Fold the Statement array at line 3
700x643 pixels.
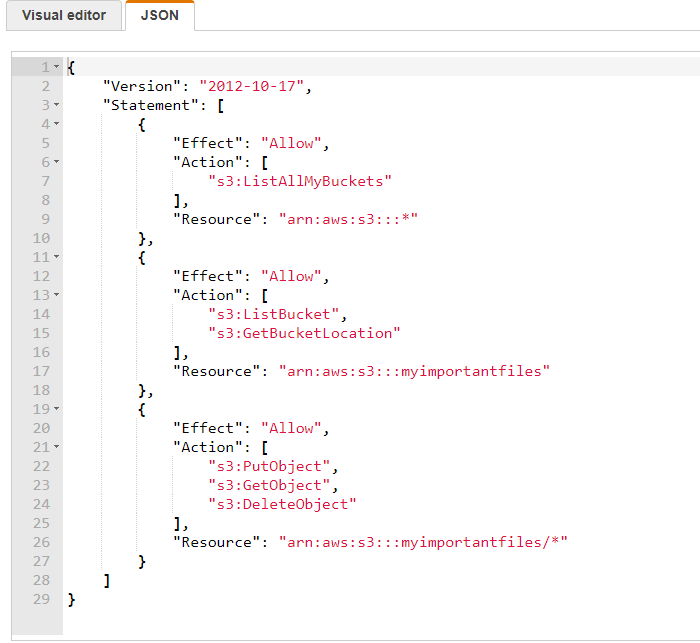pos(57,105)
